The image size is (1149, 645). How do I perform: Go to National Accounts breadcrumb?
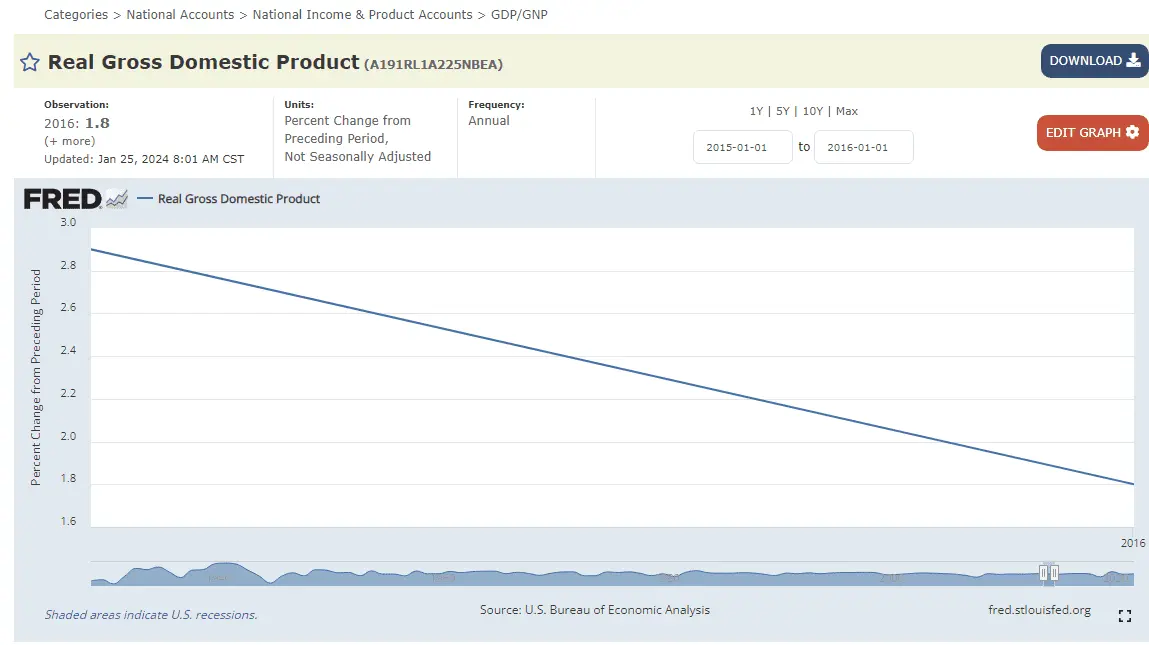pyautogui.click(x=180, y=15)
